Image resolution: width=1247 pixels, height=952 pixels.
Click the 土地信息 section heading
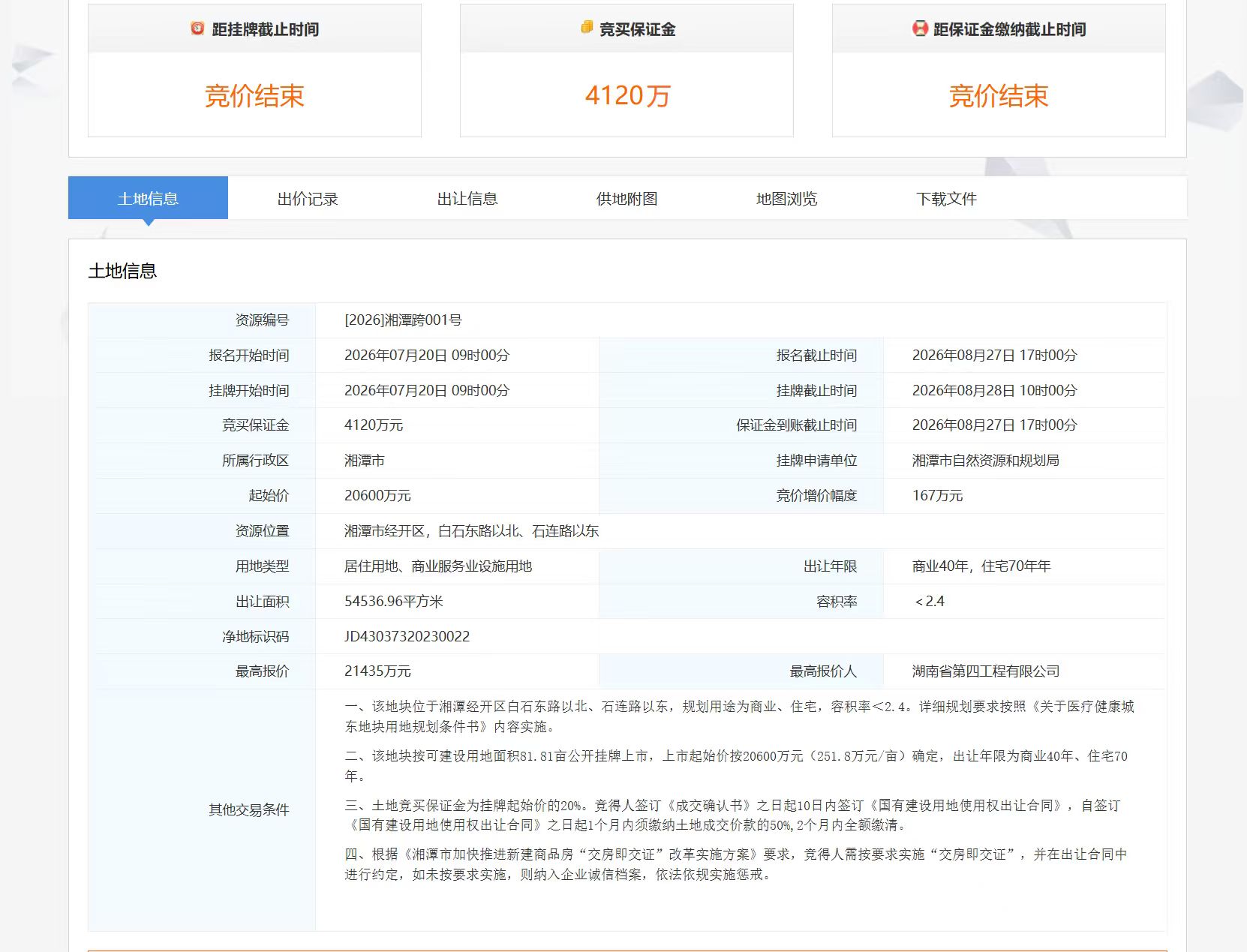coord(122,271)
